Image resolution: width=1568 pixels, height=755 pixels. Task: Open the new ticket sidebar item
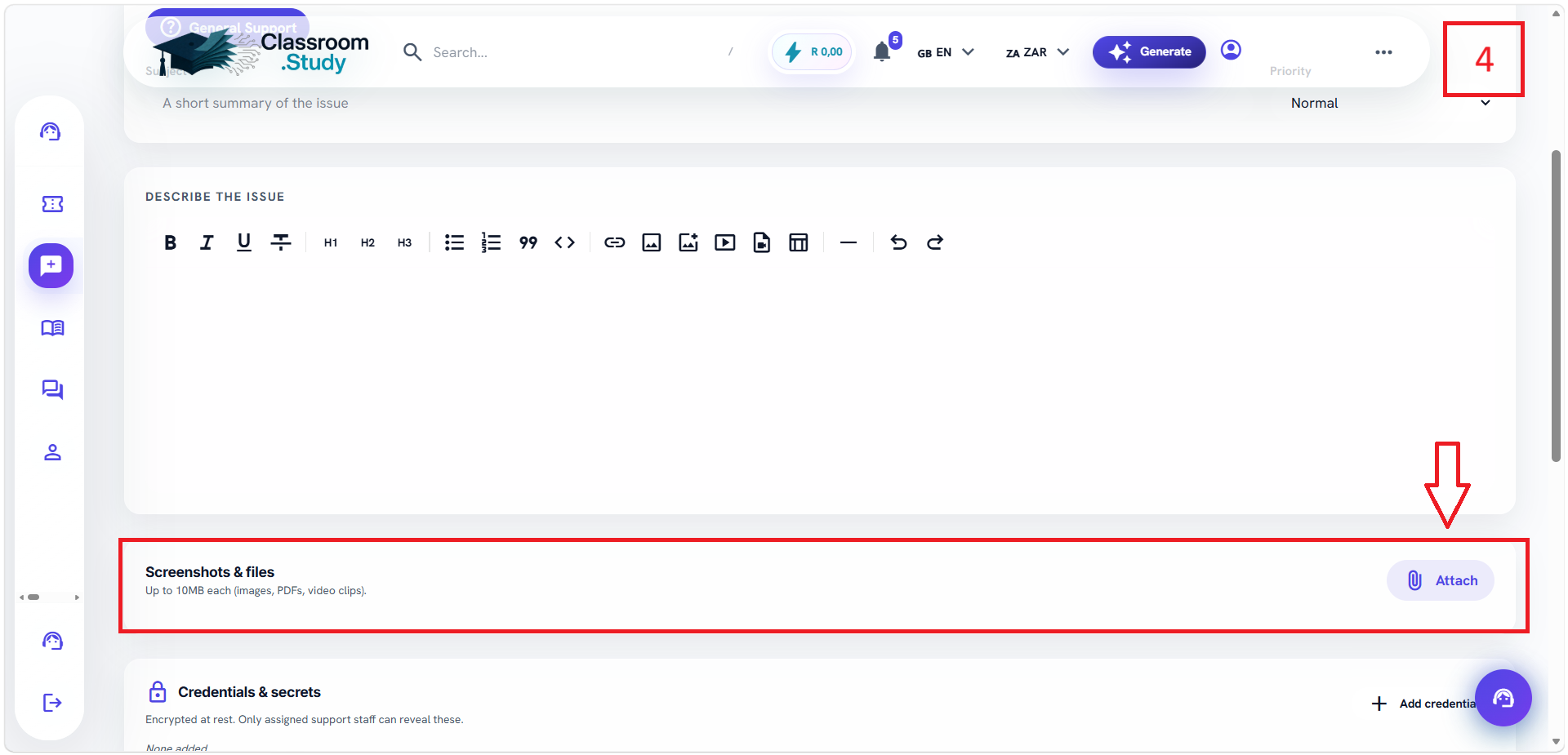click(51, 265)
